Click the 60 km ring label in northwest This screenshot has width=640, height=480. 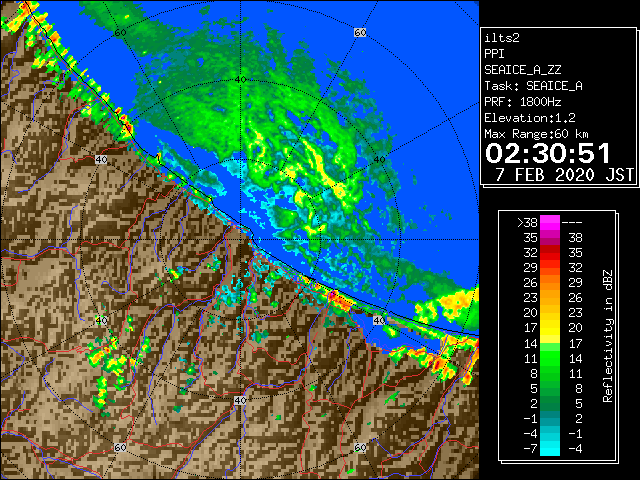120,33
